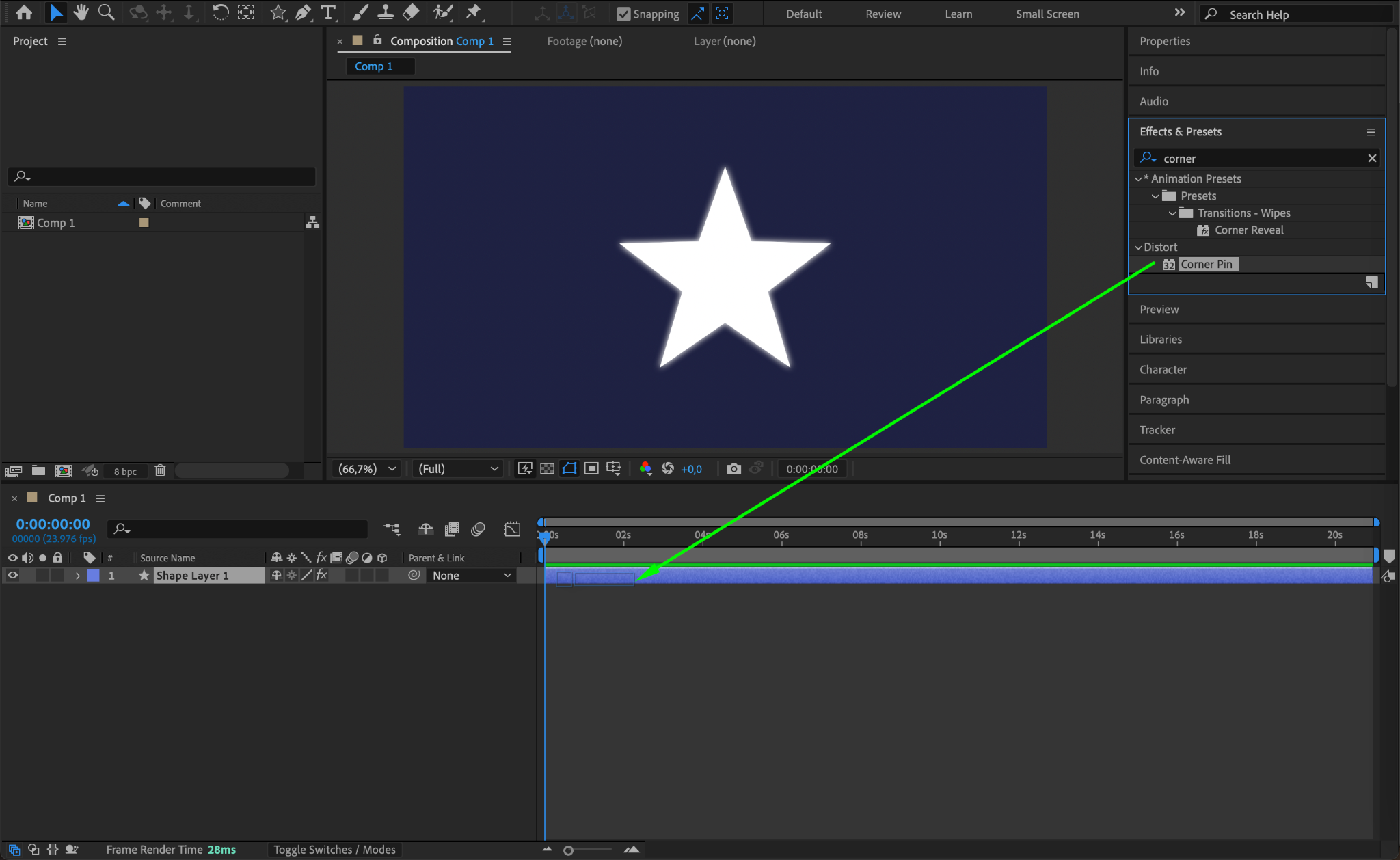The width and height of the screenshot is (1400, 860).
Task: Clear the effects search field
Action: click(1371, 158)
